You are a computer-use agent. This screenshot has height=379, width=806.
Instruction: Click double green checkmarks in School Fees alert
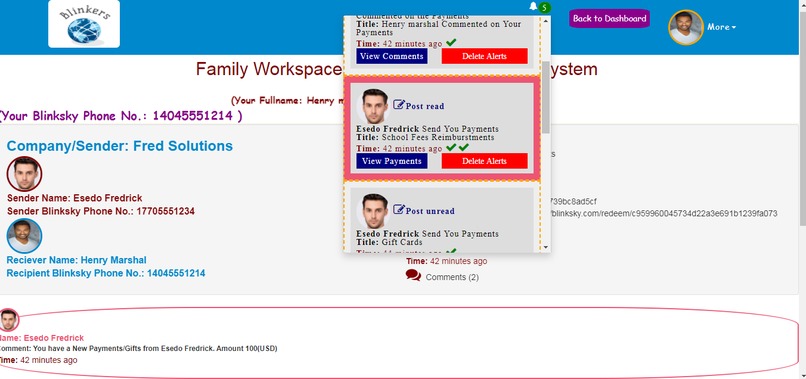pos(457,148)
